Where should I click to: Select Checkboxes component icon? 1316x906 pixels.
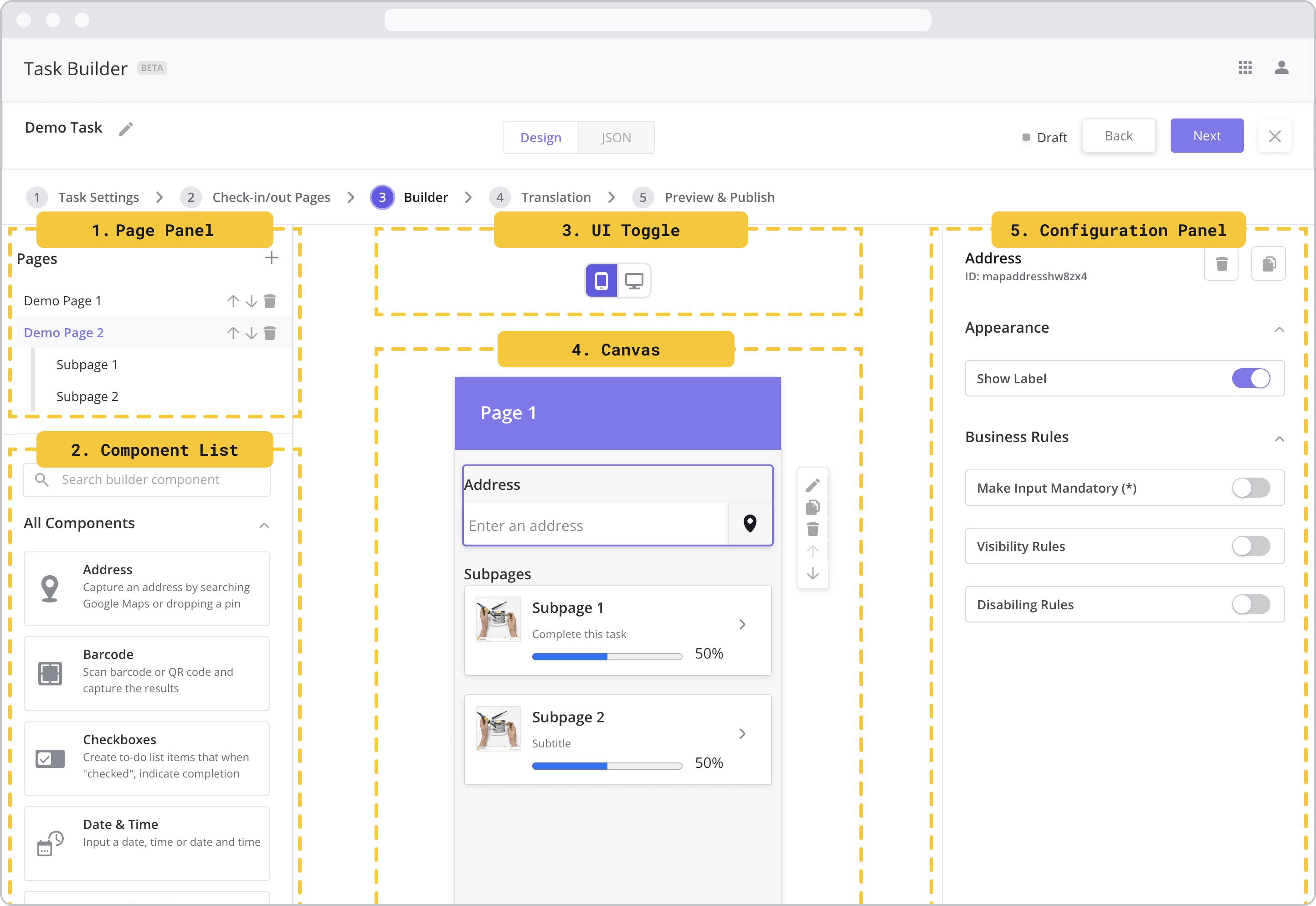tap(50, 759)
